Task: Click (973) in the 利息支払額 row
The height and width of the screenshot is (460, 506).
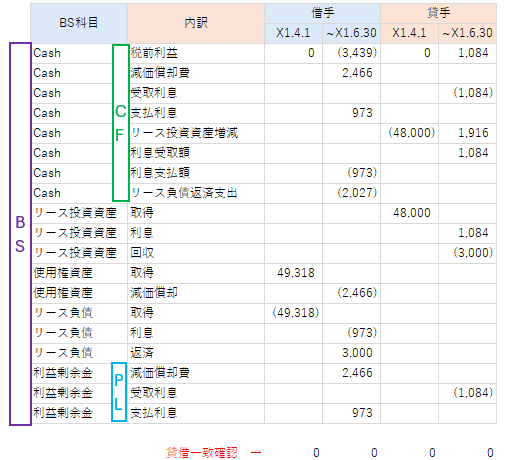Action: click(x=351, y=173)
